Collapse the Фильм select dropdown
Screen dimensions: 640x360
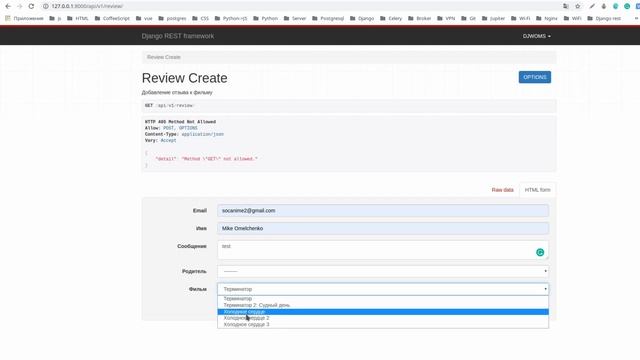click(383, 289)
